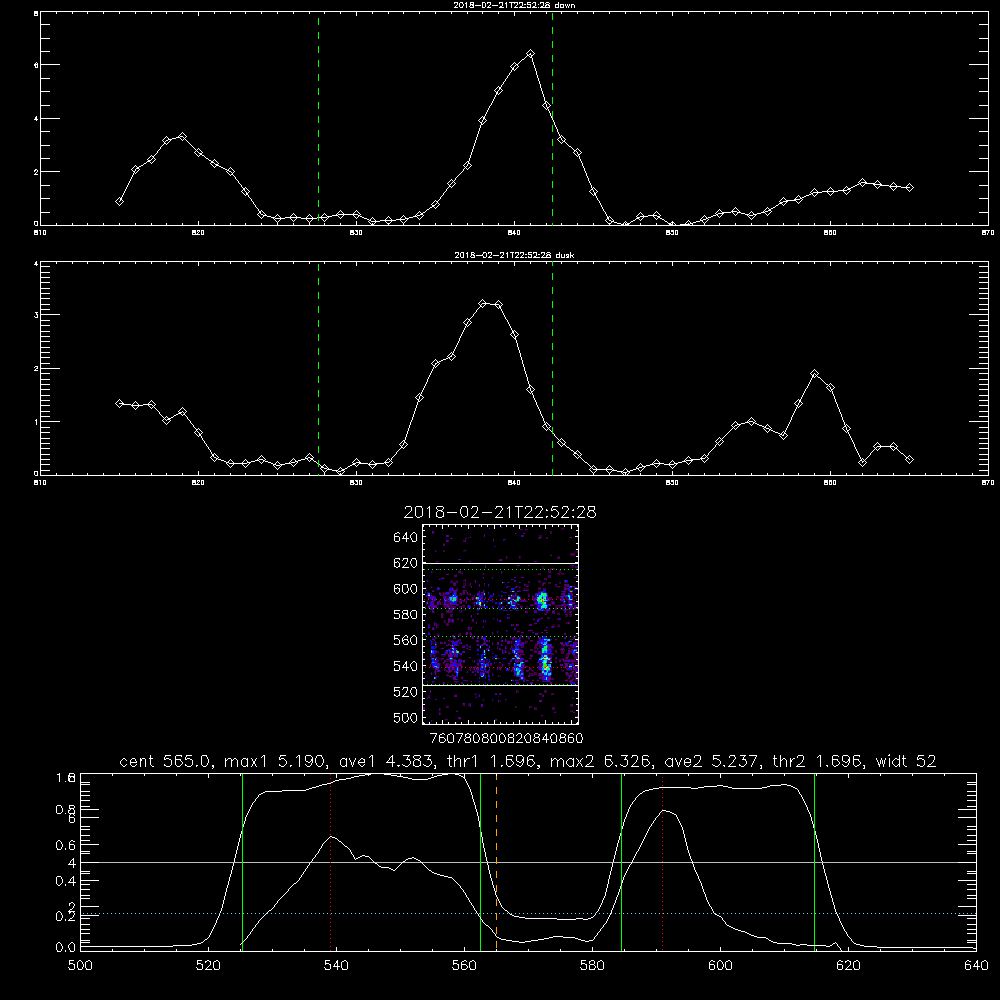The width and height of the screenshot is (1000, 1000).
Task: Click the red dotted line near 591
Action: click(x=663, y=862)
